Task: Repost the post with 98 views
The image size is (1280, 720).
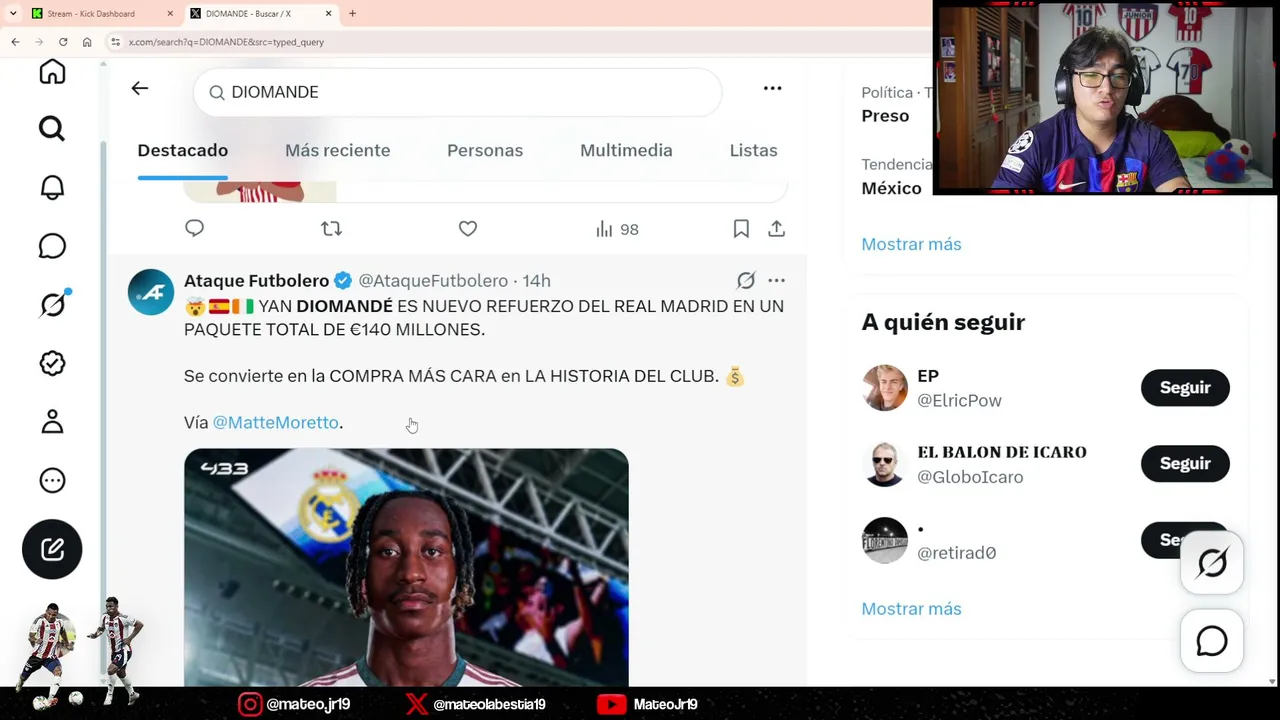Action: point(331,229)
